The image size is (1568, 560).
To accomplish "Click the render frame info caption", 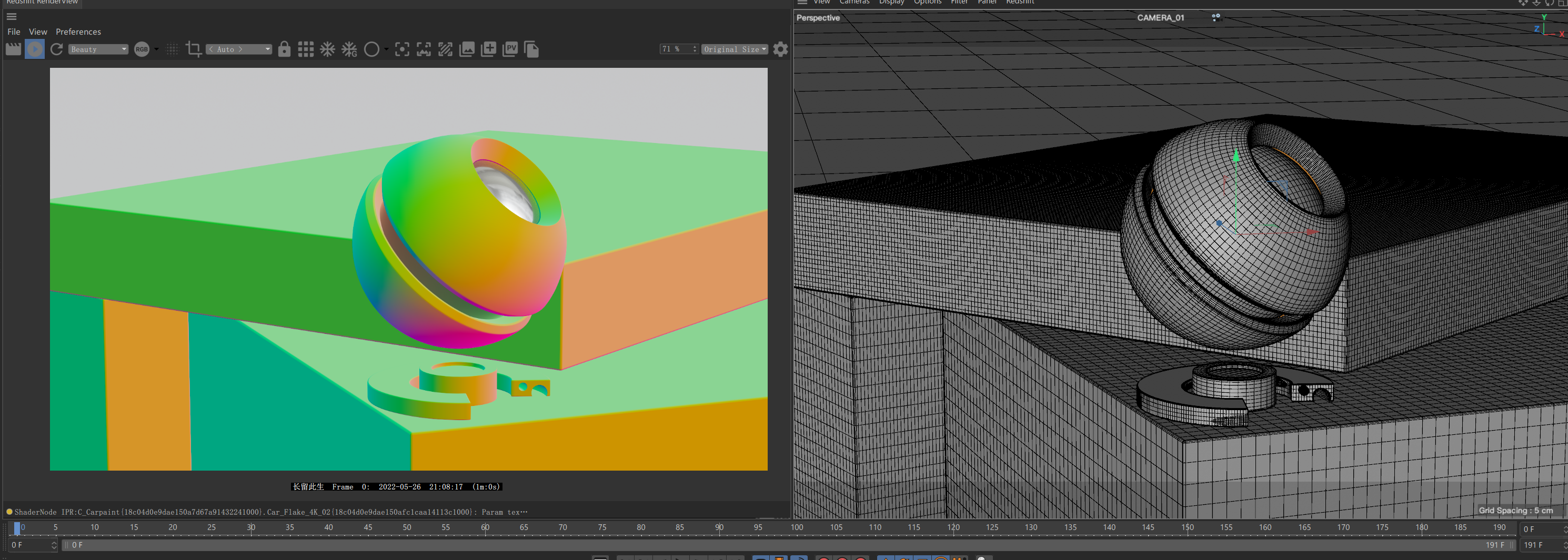I will point(396,486).
